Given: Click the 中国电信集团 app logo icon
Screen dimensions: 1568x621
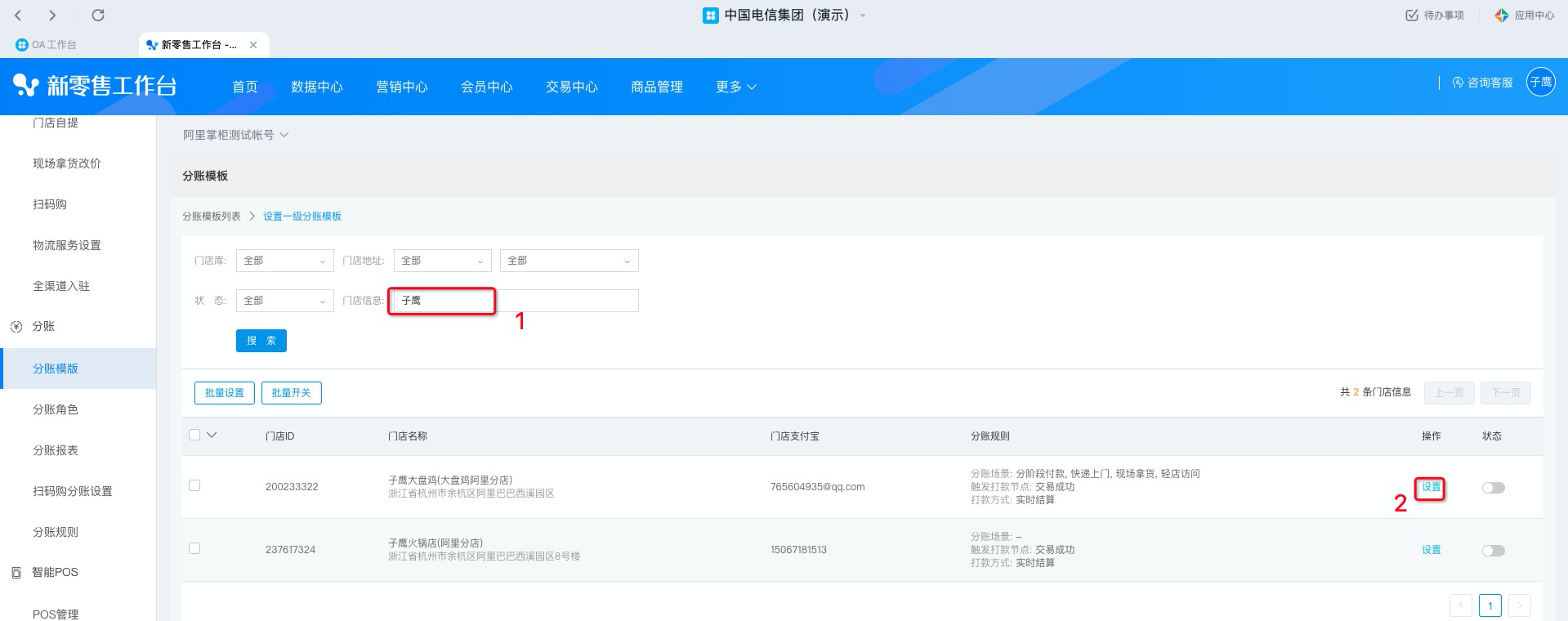Looking at the screenshot, I should (x=711, y=16).
